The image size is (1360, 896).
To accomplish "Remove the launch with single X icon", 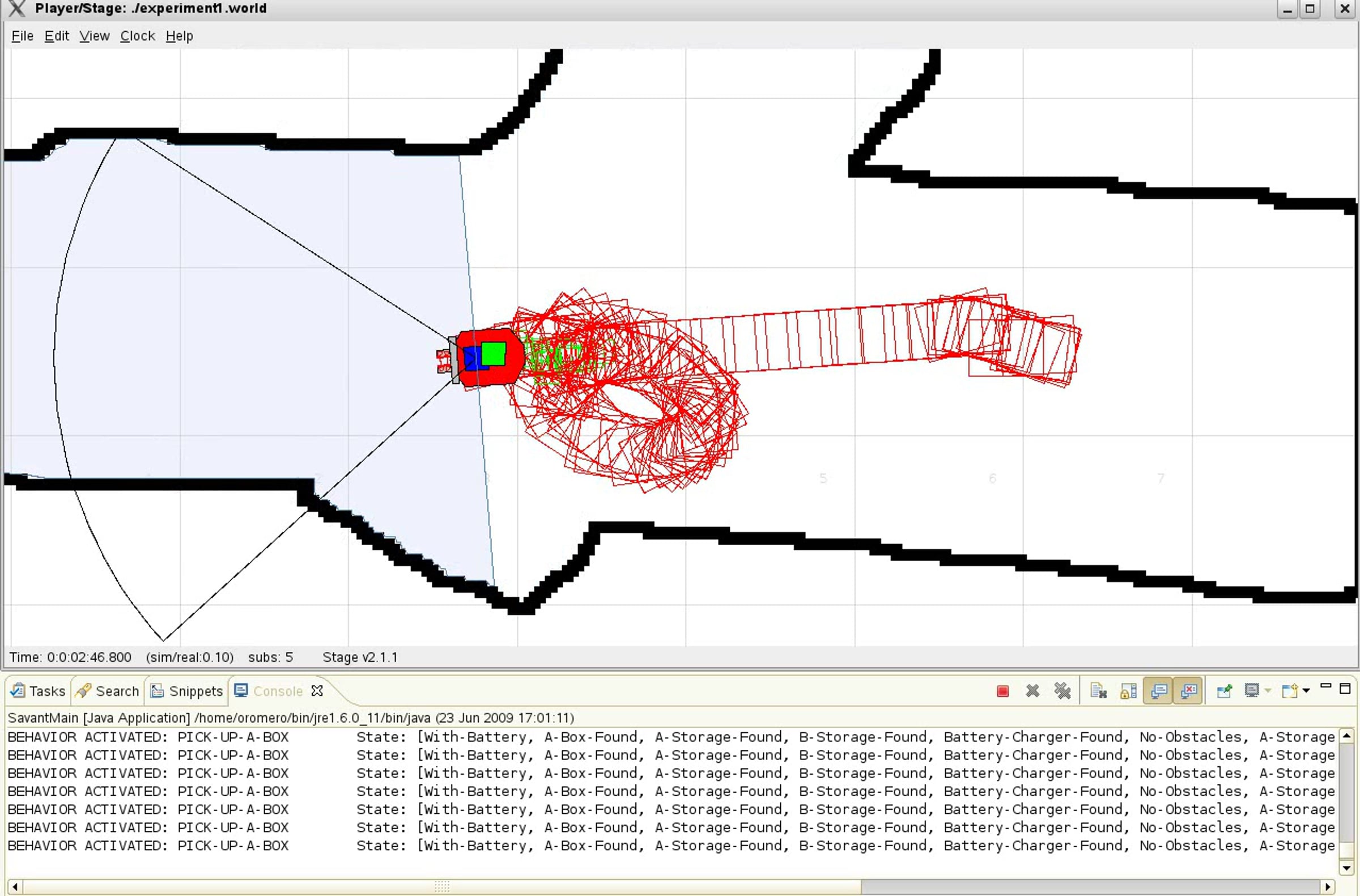I will point(1032,691).
